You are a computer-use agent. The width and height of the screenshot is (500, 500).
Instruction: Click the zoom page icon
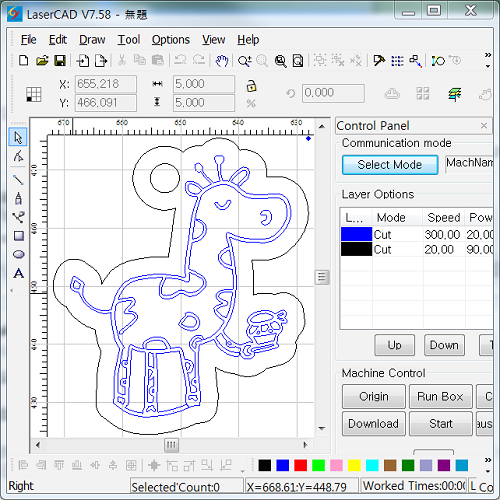(x=298, y=61)
